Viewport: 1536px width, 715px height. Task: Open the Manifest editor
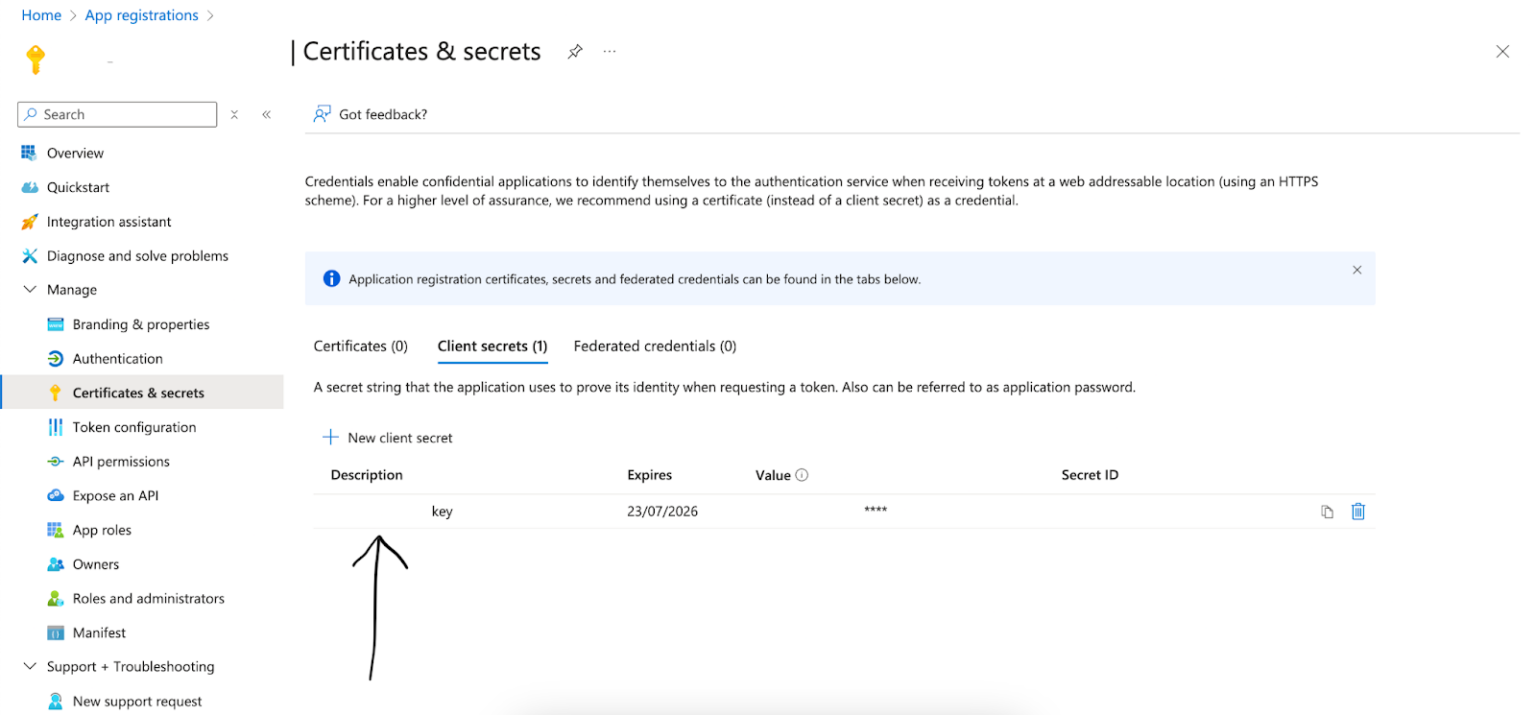55,632
